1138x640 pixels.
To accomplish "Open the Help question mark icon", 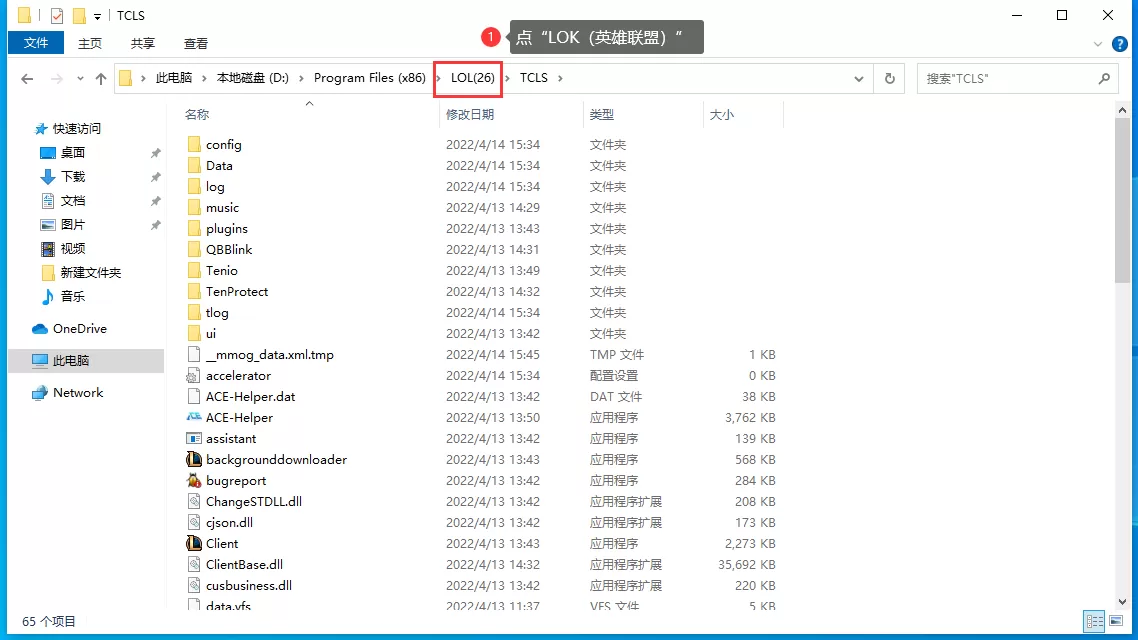I will [x=1118, y=44].
